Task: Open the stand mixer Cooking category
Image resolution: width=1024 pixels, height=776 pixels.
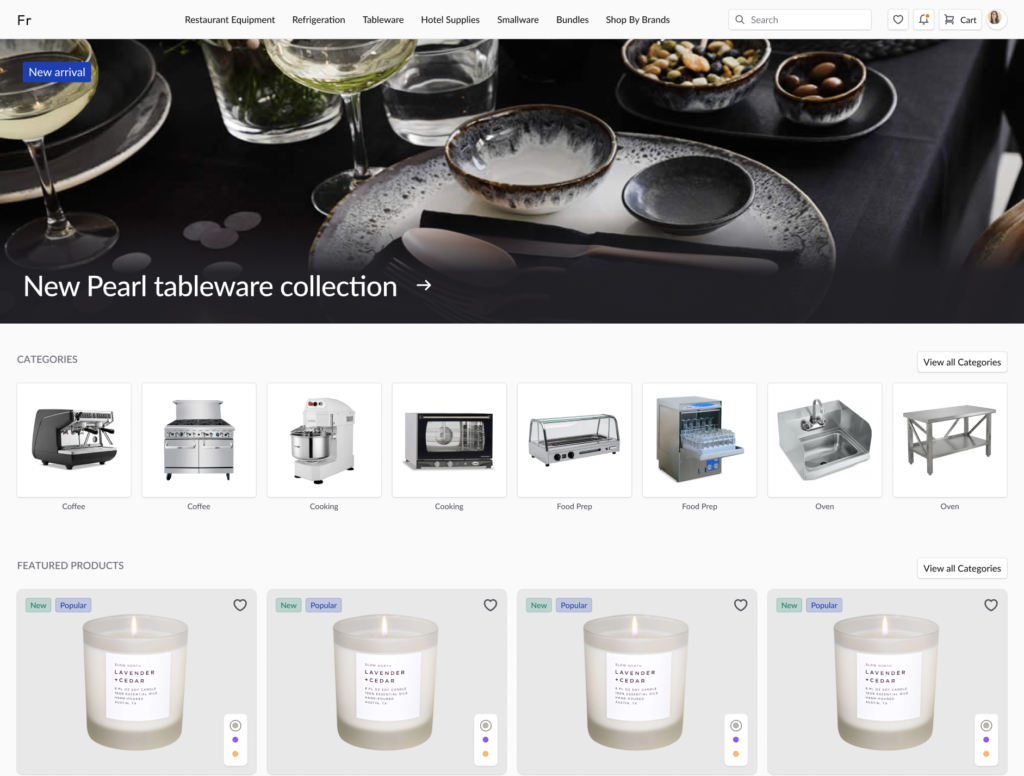Action: coord(324,440)
